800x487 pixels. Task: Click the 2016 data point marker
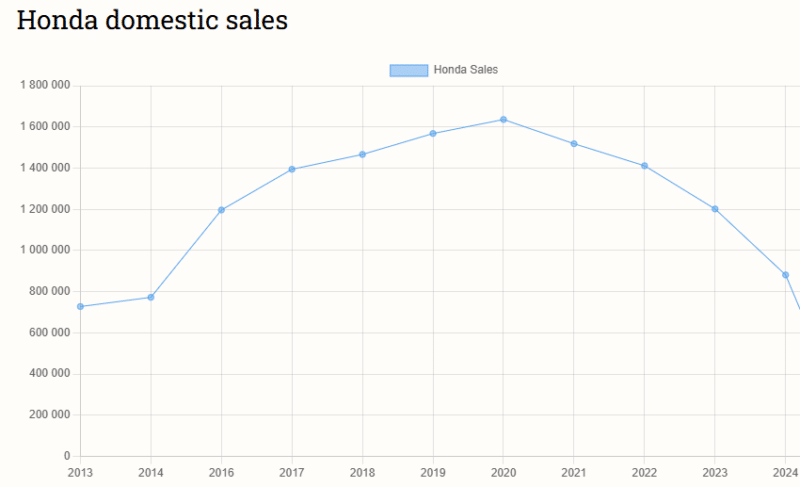[x=221, y=210]
